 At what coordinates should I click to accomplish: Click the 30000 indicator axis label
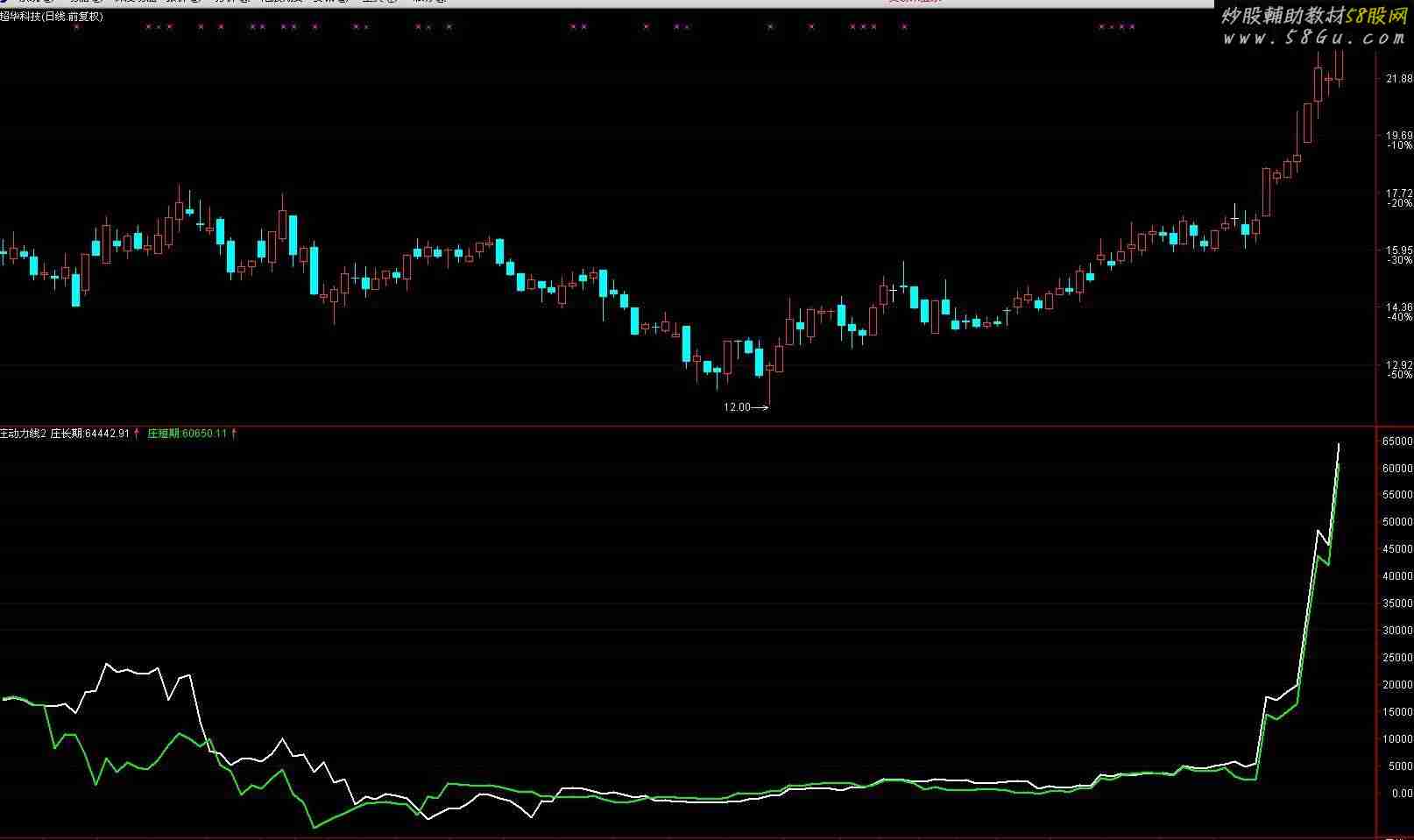click(x=1397, y=631)
